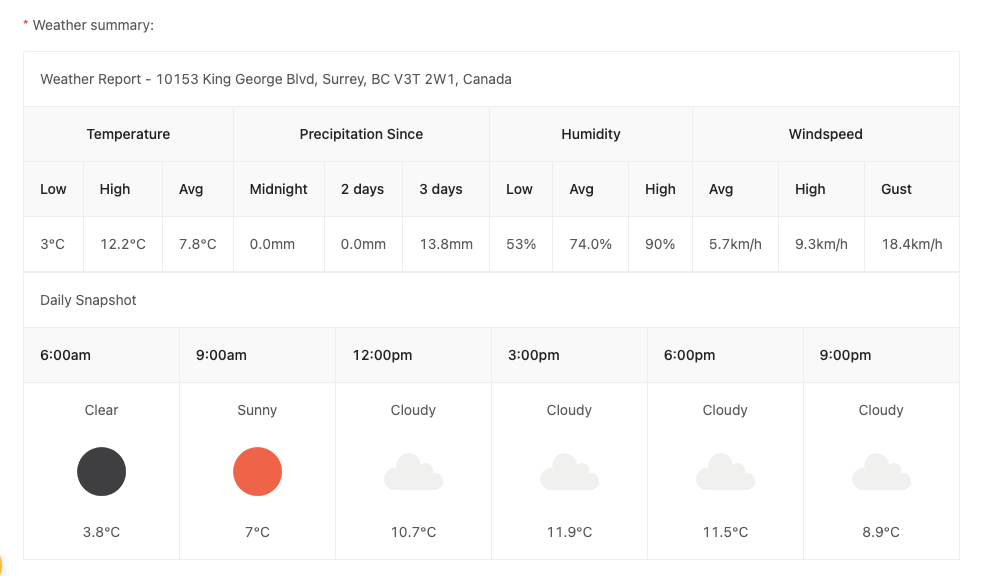Select the 6:00am time header
Image resolution: width=989 pixels, height=576 pixels.
(x=66, y=355)
